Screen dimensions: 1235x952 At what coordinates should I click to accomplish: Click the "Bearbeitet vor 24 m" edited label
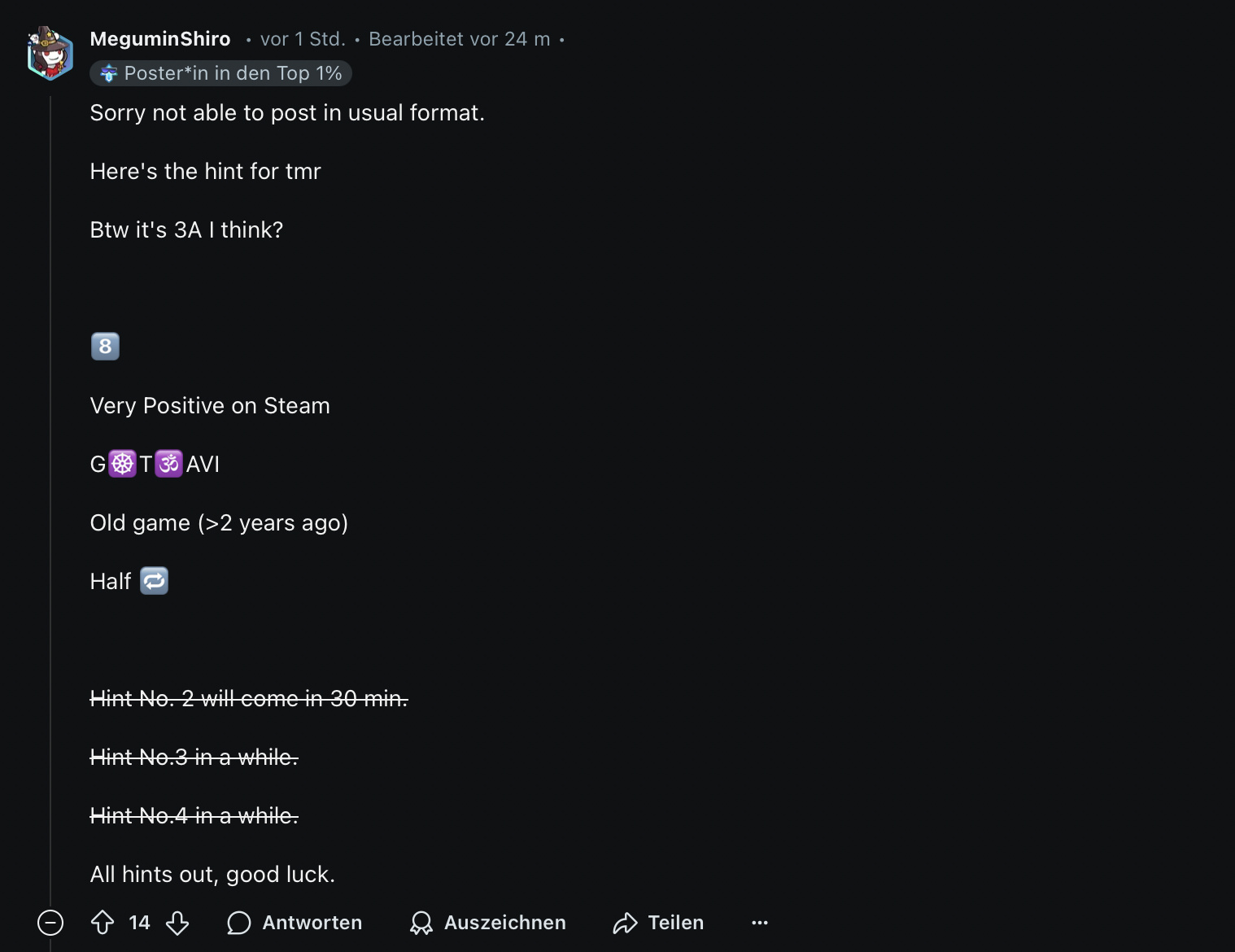pos(460,39)
